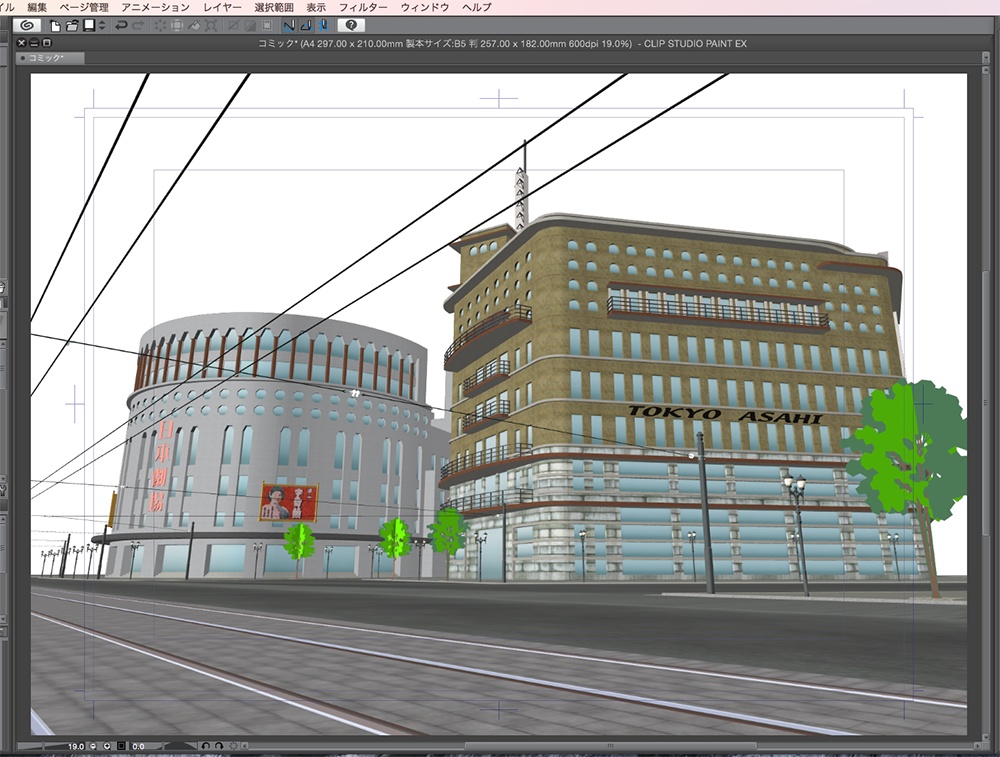Select the コミック* canvas tab
This screenshot has height=757, width=1000.
click(50, 58)
